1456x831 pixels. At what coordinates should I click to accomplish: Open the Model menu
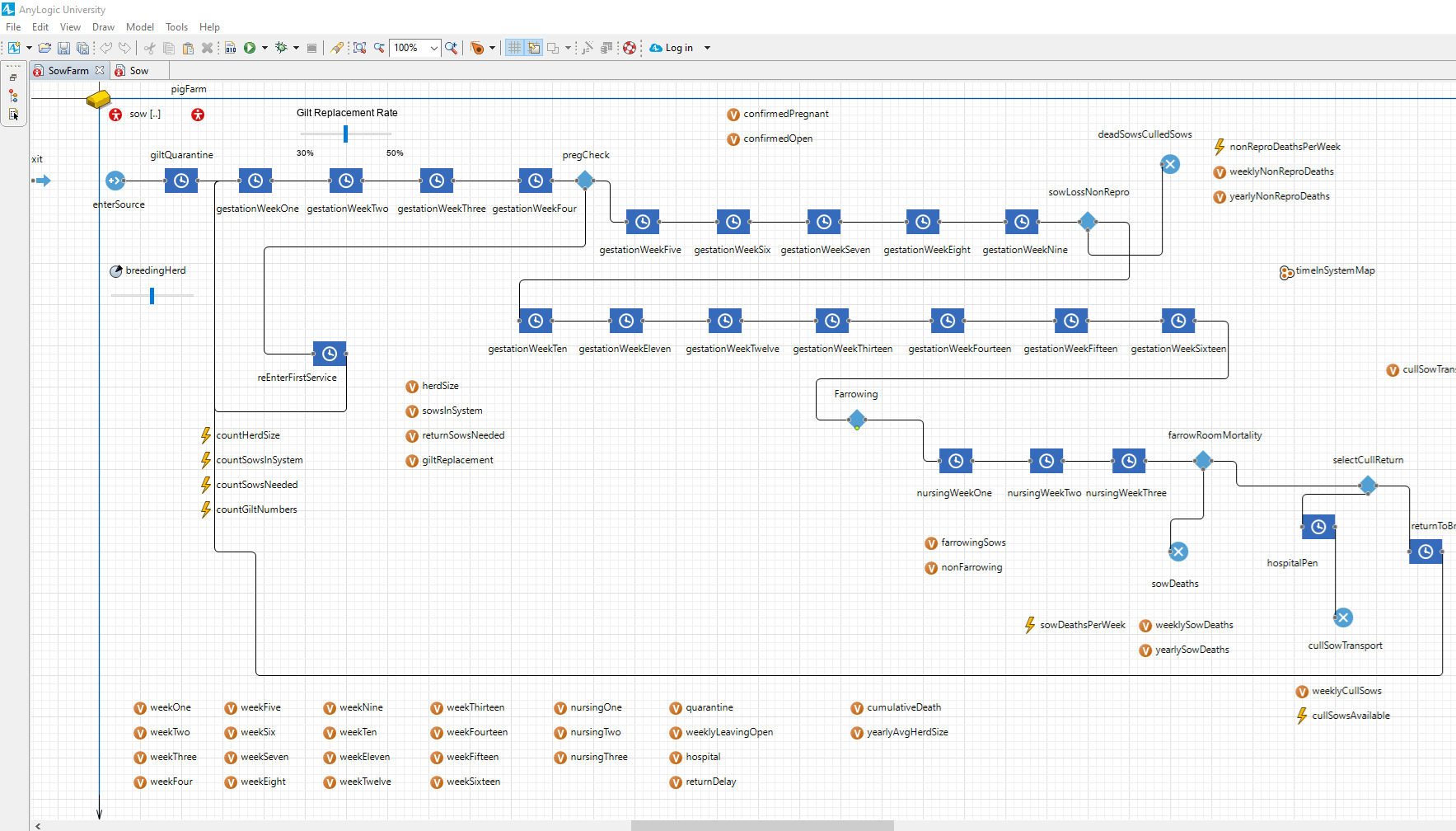(140, 27)
